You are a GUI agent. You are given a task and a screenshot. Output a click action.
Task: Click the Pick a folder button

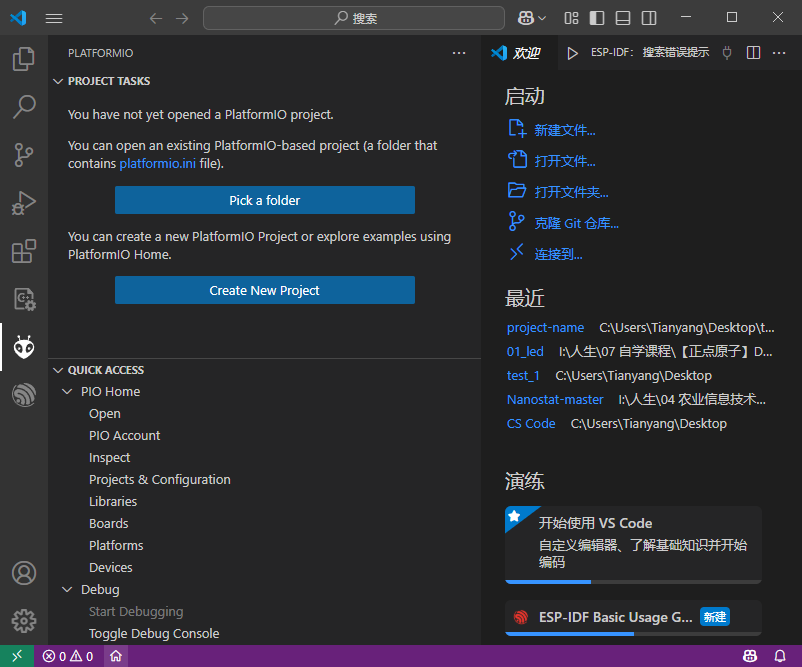coord(264,200)
